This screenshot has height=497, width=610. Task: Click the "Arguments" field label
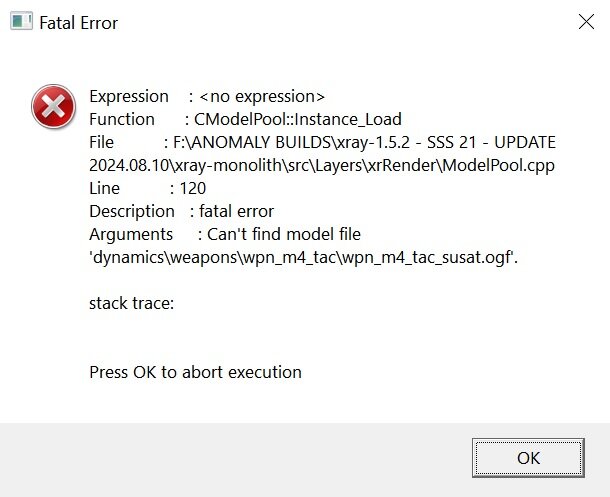[131, 234]
